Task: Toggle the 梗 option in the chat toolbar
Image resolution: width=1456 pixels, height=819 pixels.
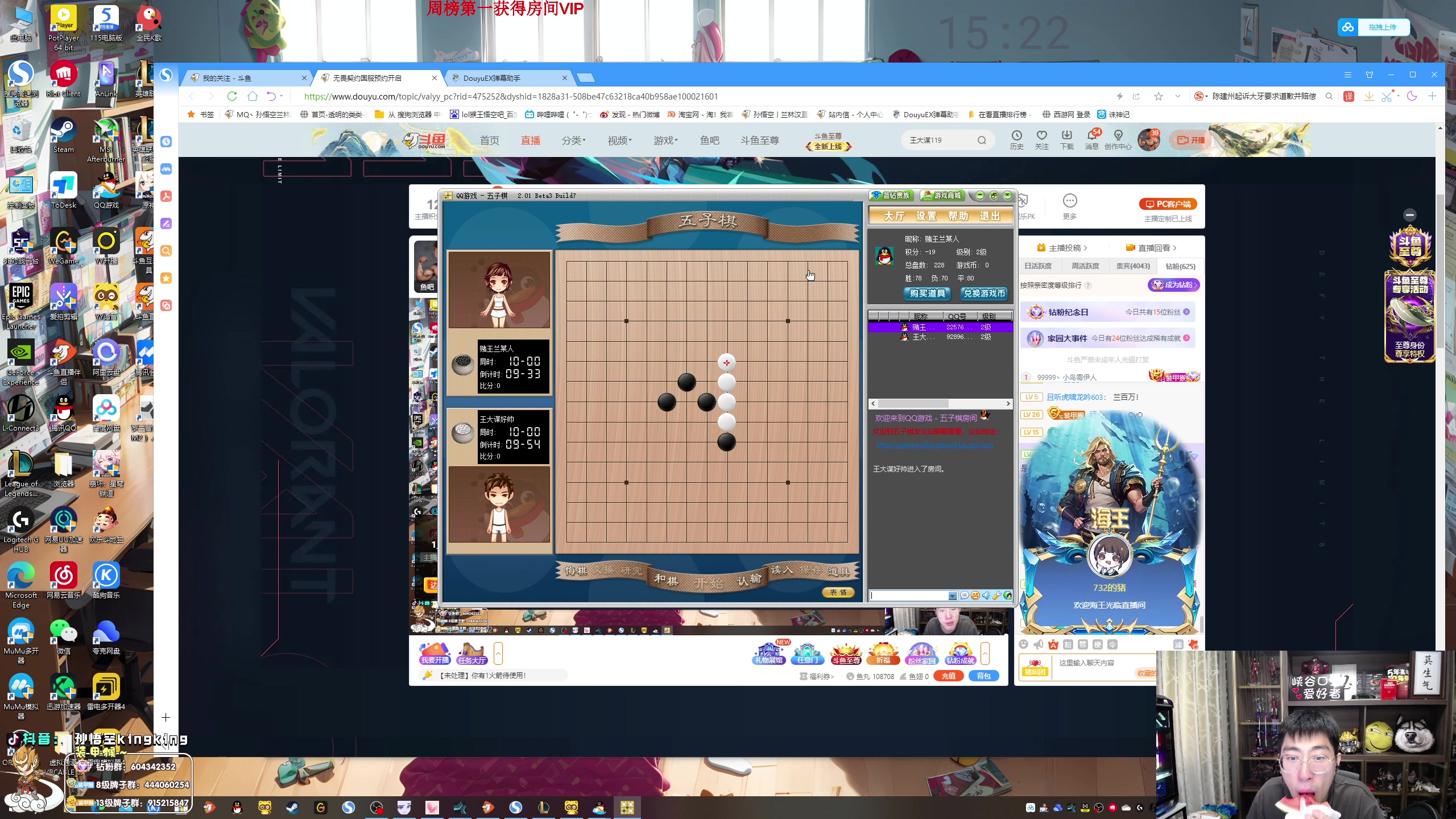Action: tap(1098, 644)
